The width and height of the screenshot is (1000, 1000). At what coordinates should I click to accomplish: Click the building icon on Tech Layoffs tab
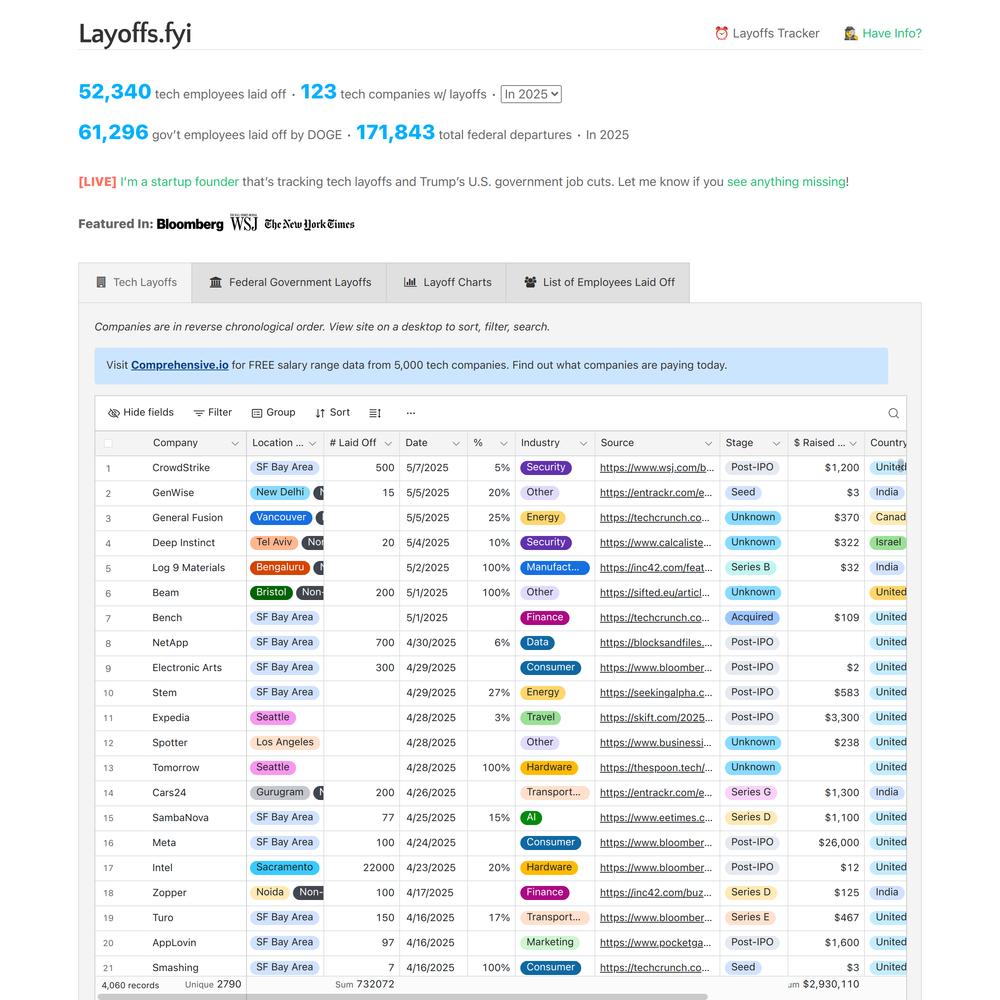(101, 282)
